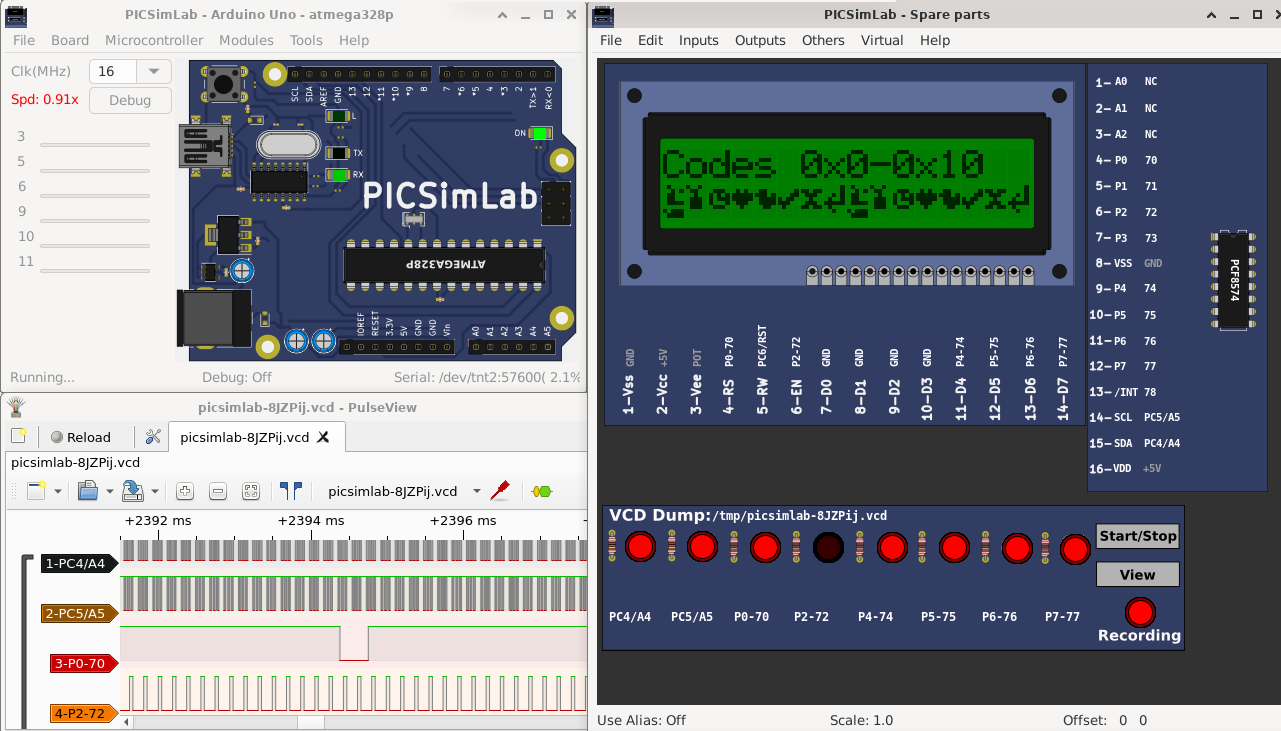Click the slider bar for pin 11
Image resolution: width=1281 pixels, height=731 pixels.
point(95,270)
